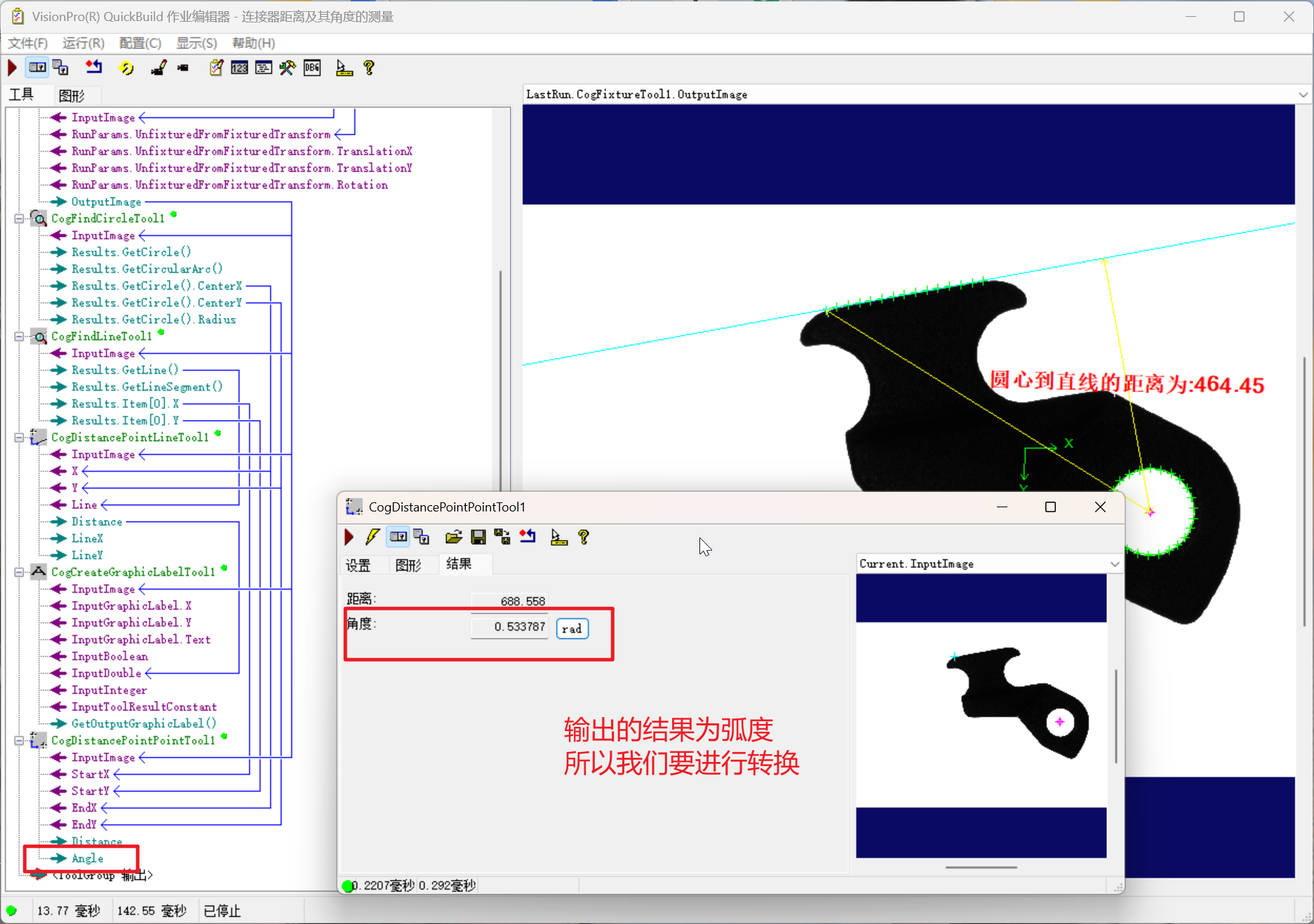1314x924 pixels.
Task: Click the DBG icon in the main toolbar
Action: point(312,68)
